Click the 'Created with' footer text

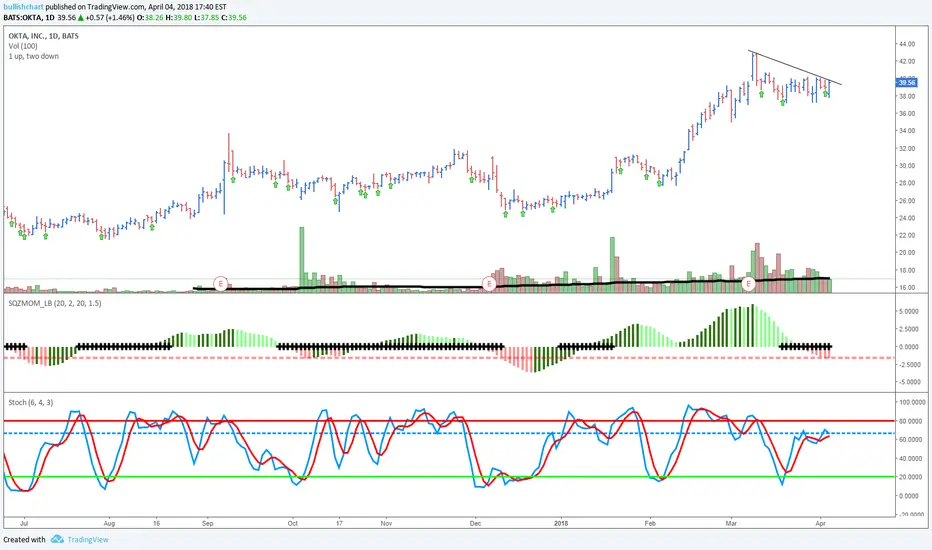click(x=24, y=539)
